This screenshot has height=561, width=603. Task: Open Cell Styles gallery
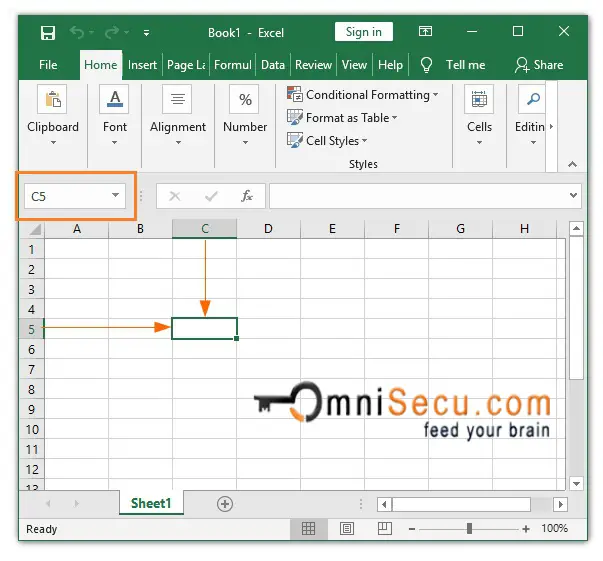tap(327, 141)
